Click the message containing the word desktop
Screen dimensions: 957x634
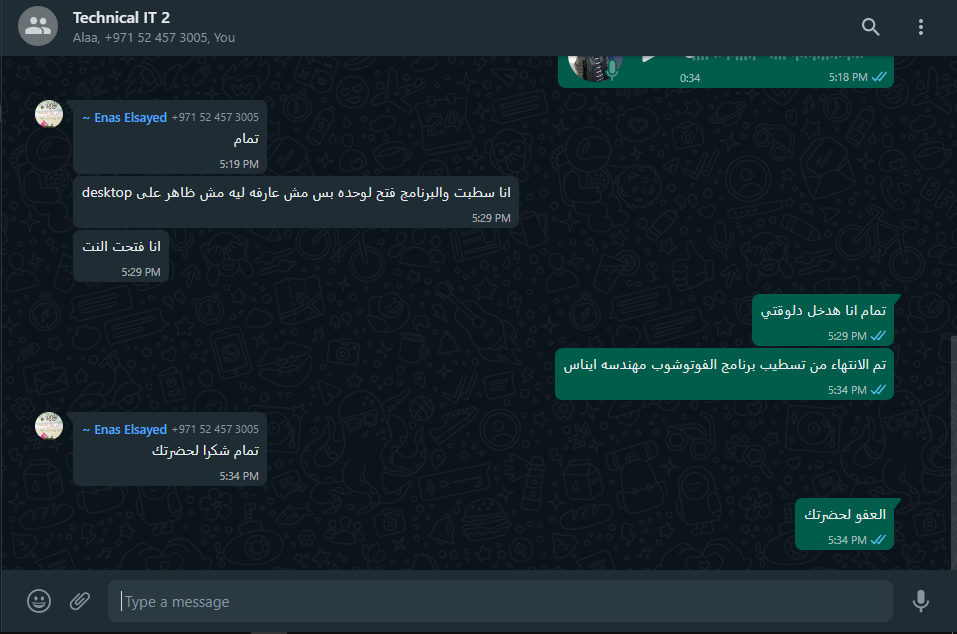coord(296,202)
